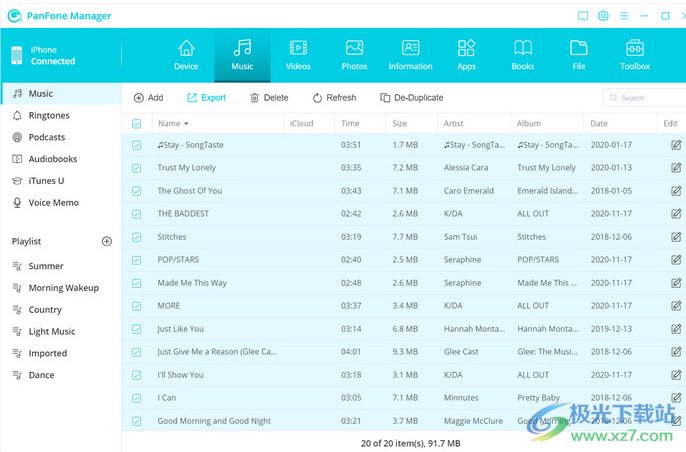Uncheck the POP/STARS row checkbox
The height and width of the screenshot is (452, 686).
coord(136,260)
